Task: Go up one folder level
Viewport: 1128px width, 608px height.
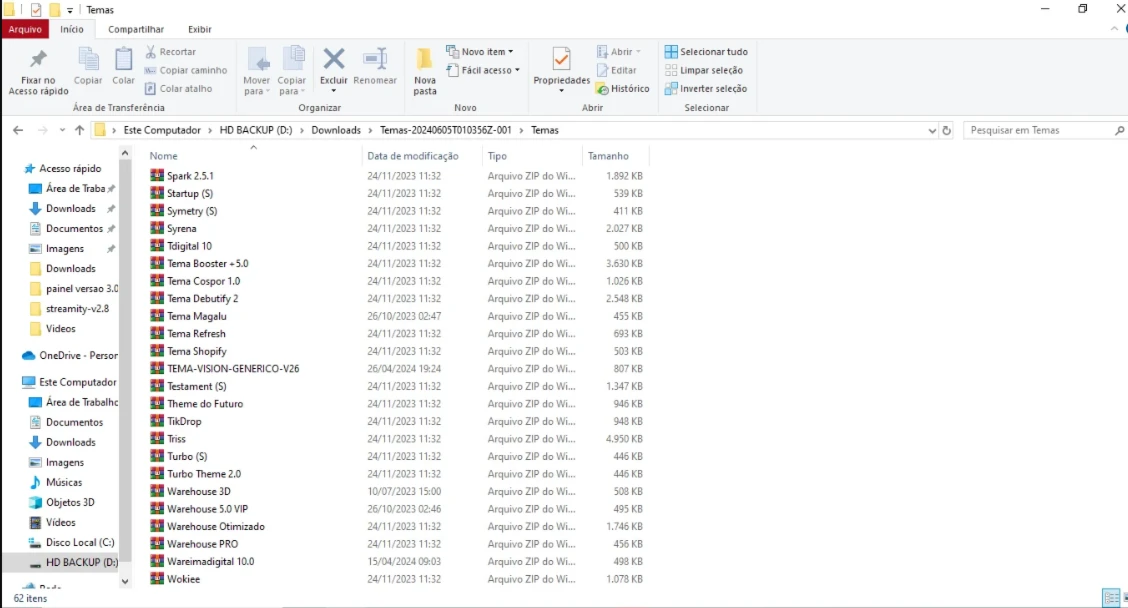Action: pos(79,130)
